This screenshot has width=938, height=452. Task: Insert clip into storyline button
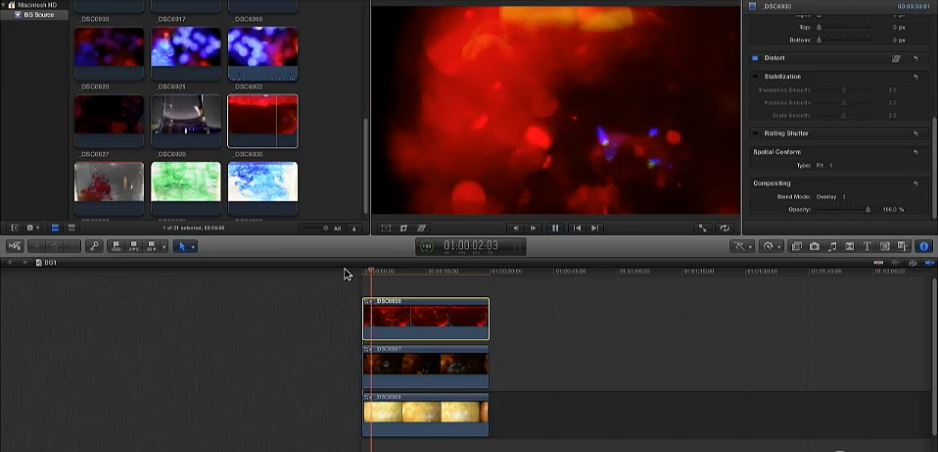coord(134,246)
